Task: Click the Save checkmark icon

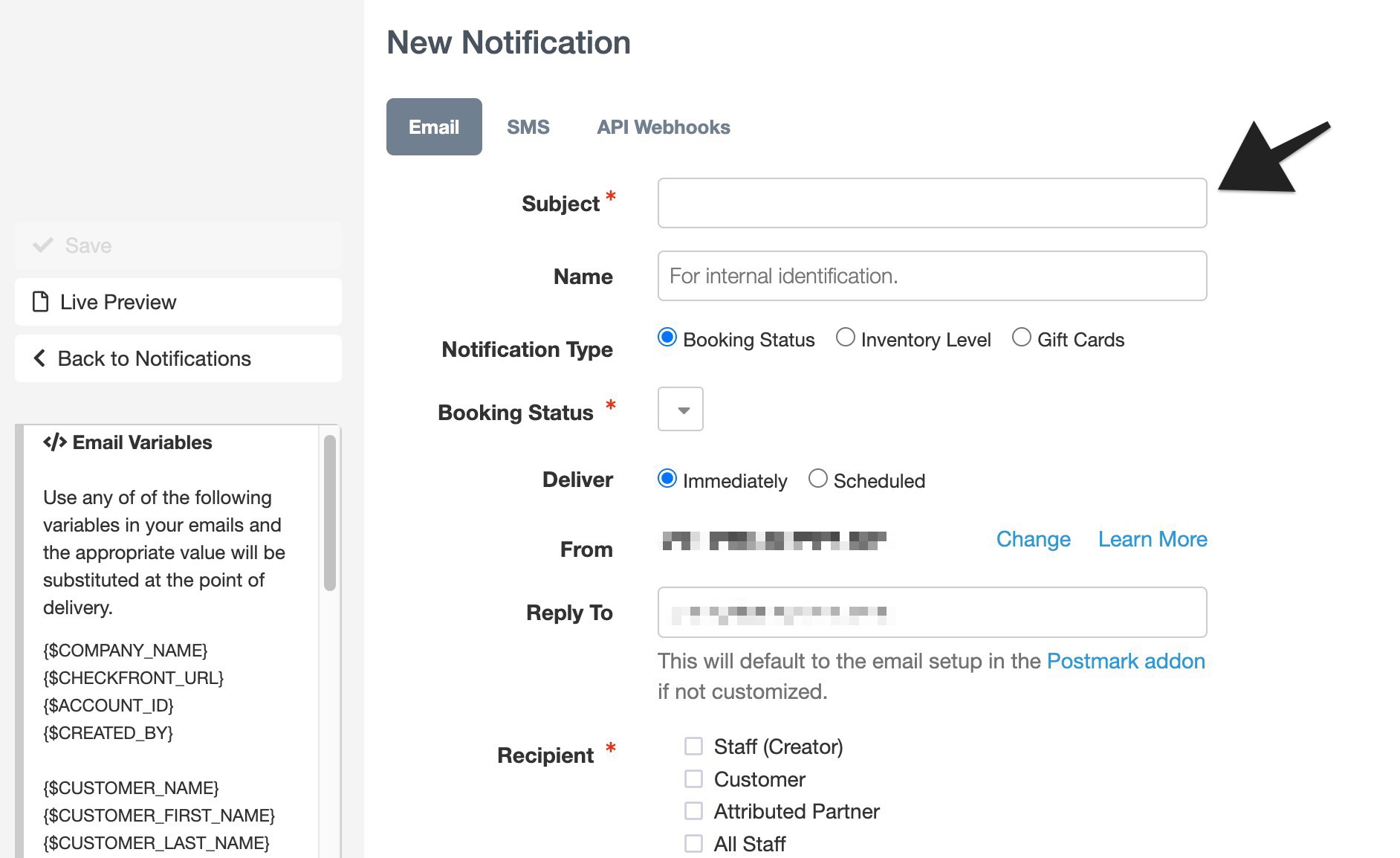Action: pyautogui.click(x=43, y=245)
